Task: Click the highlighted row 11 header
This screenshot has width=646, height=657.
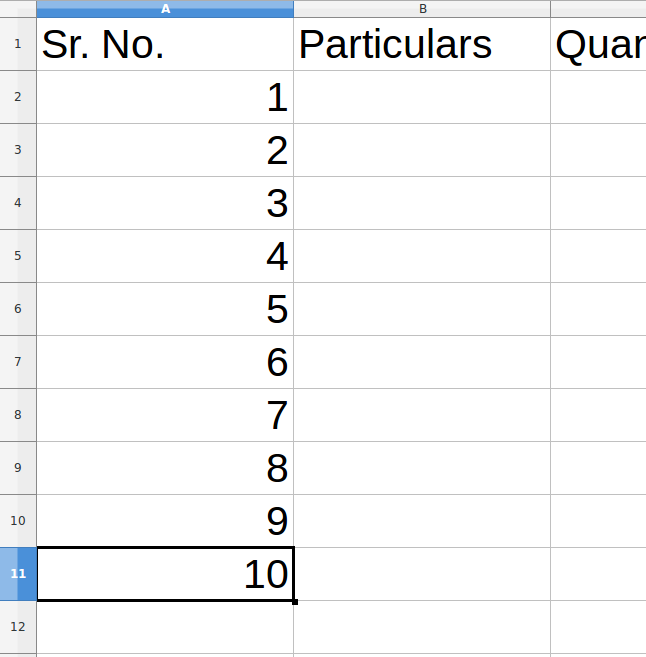Action: tap(17, 574)
